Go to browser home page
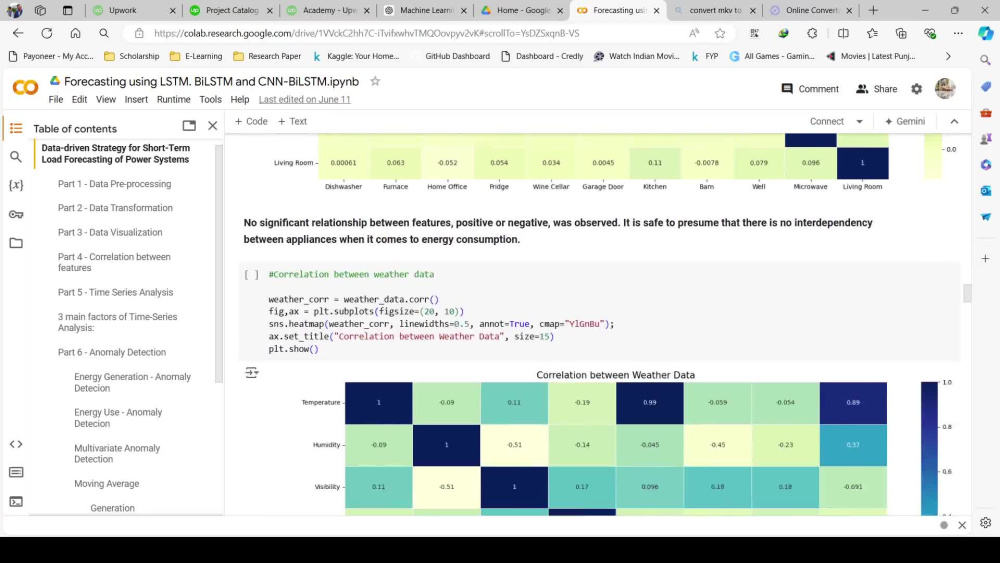The image size is (1000, 563). click(75, 33)
